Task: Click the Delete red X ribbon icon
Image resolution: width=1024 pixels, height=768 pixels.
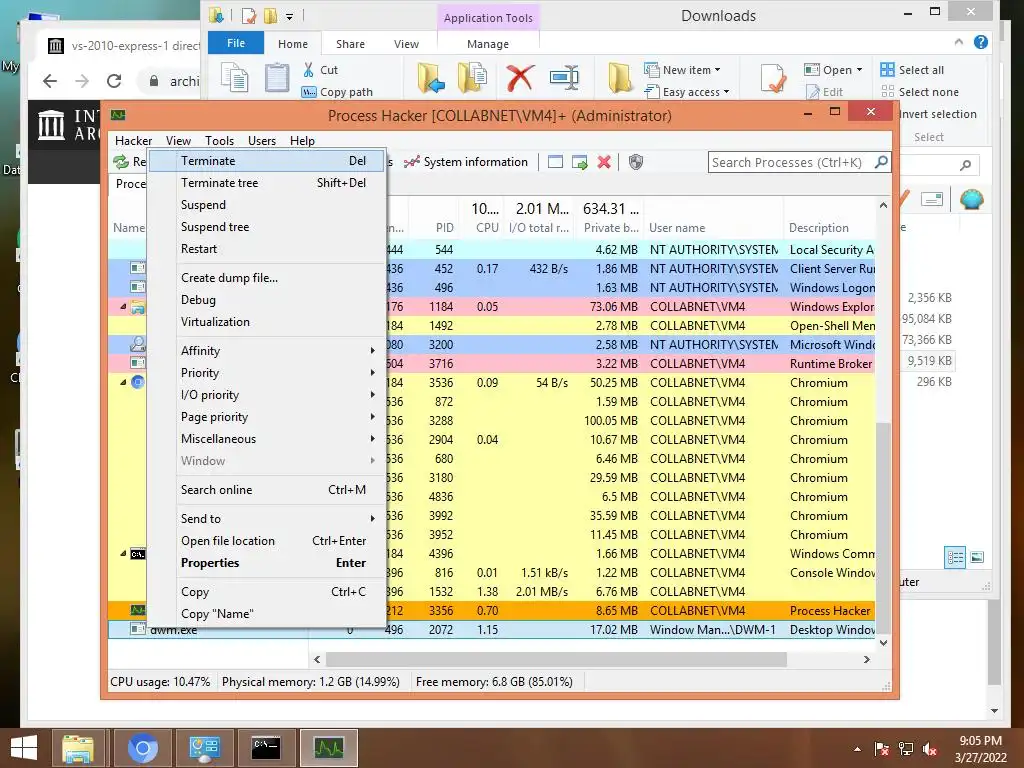Action: [x=520, y=78]
